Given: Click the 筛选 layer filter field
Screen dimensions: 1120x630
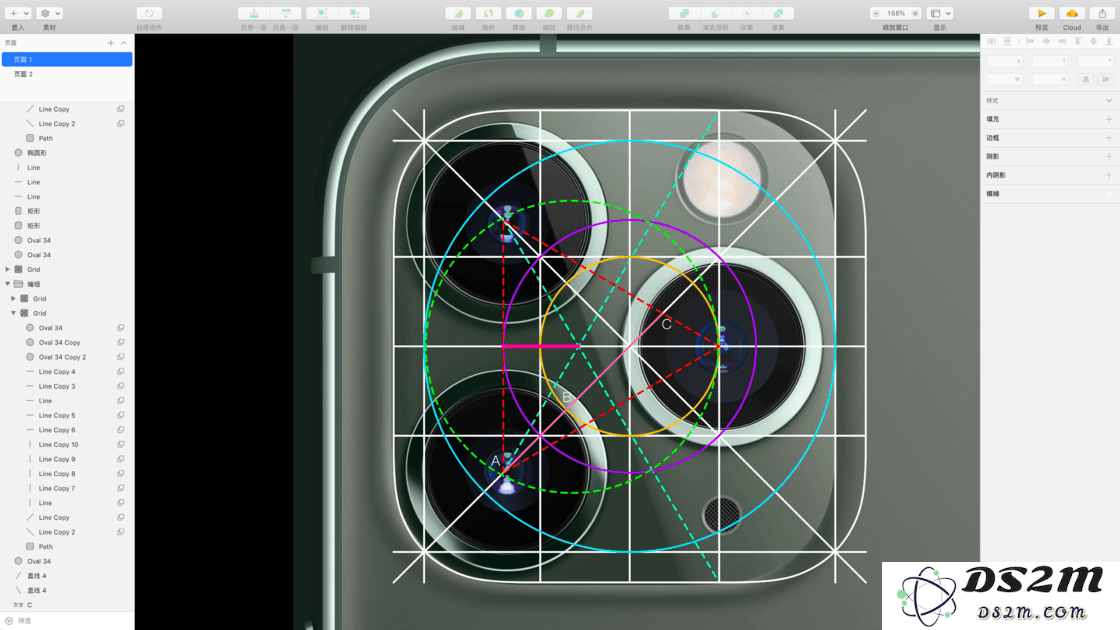Looking at the screenshot, I should tap(67, 621).
